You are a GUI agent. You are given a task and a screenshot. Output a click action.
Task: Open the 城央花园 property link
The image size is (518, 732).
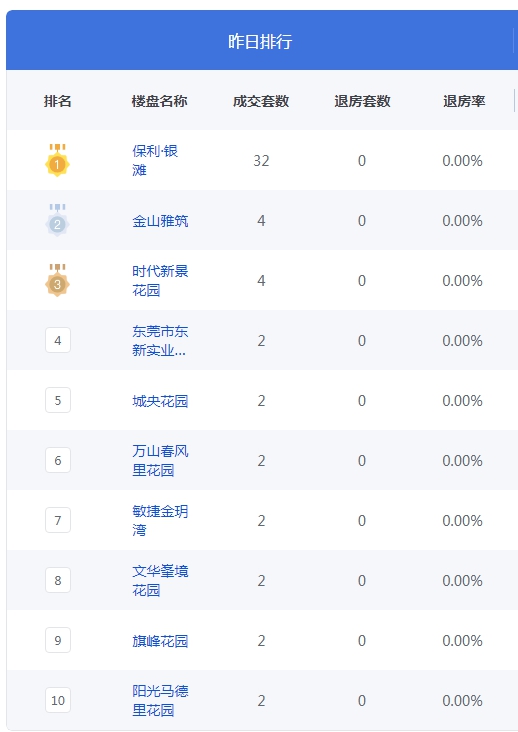click(160, 401)
